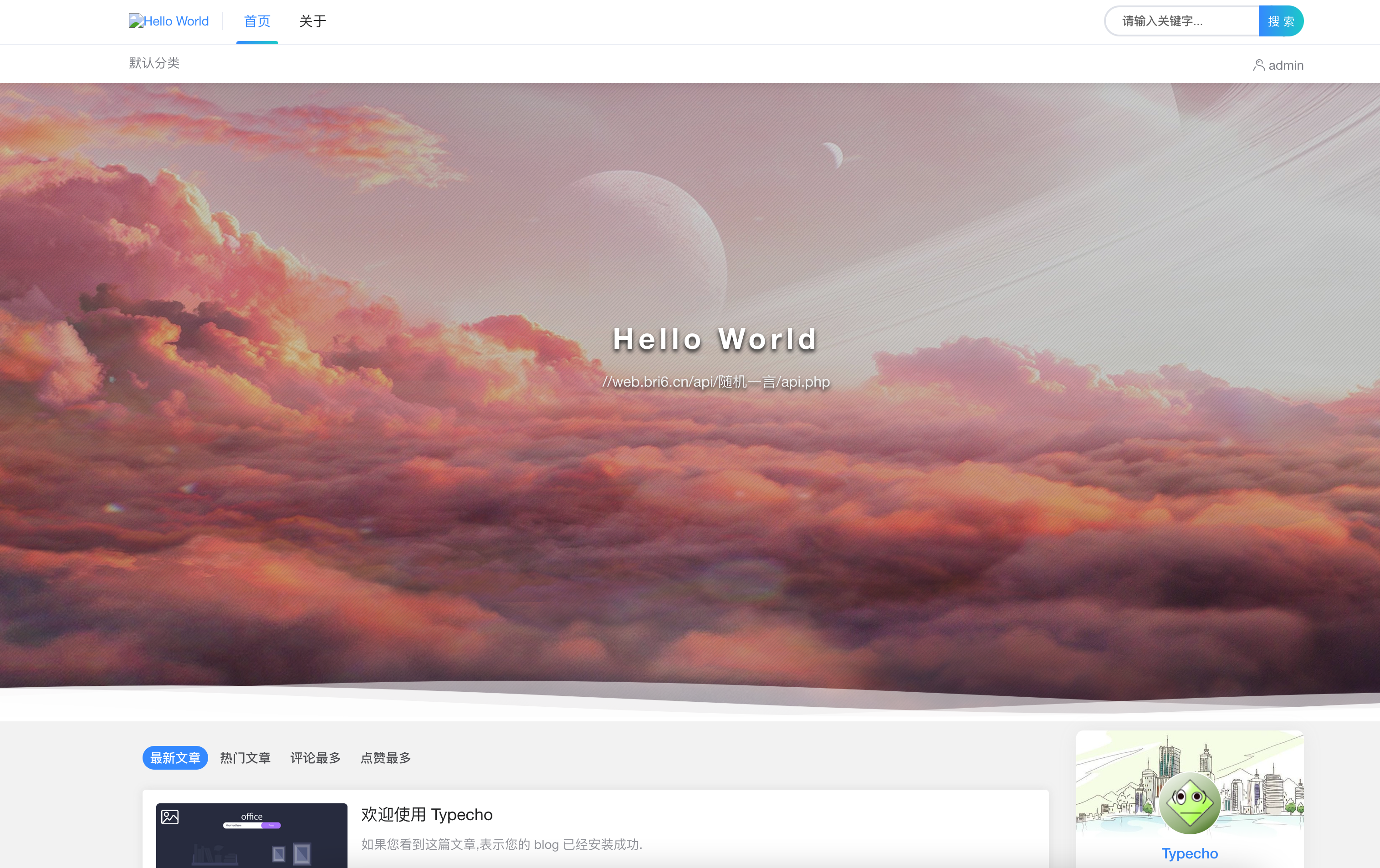Click the green Typecho avatar icon
This screenshot has height=868, width=1380.
pyautogui.click(x=1190, y=803)
